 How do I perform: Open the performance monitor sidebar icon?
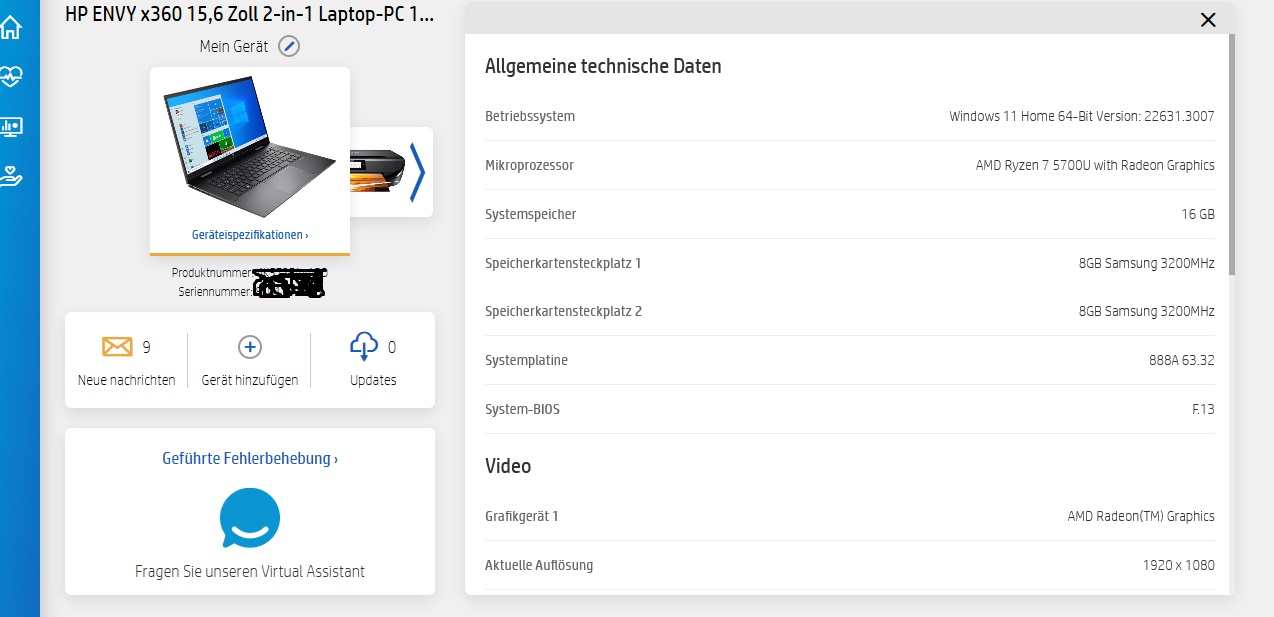(11, 127)
